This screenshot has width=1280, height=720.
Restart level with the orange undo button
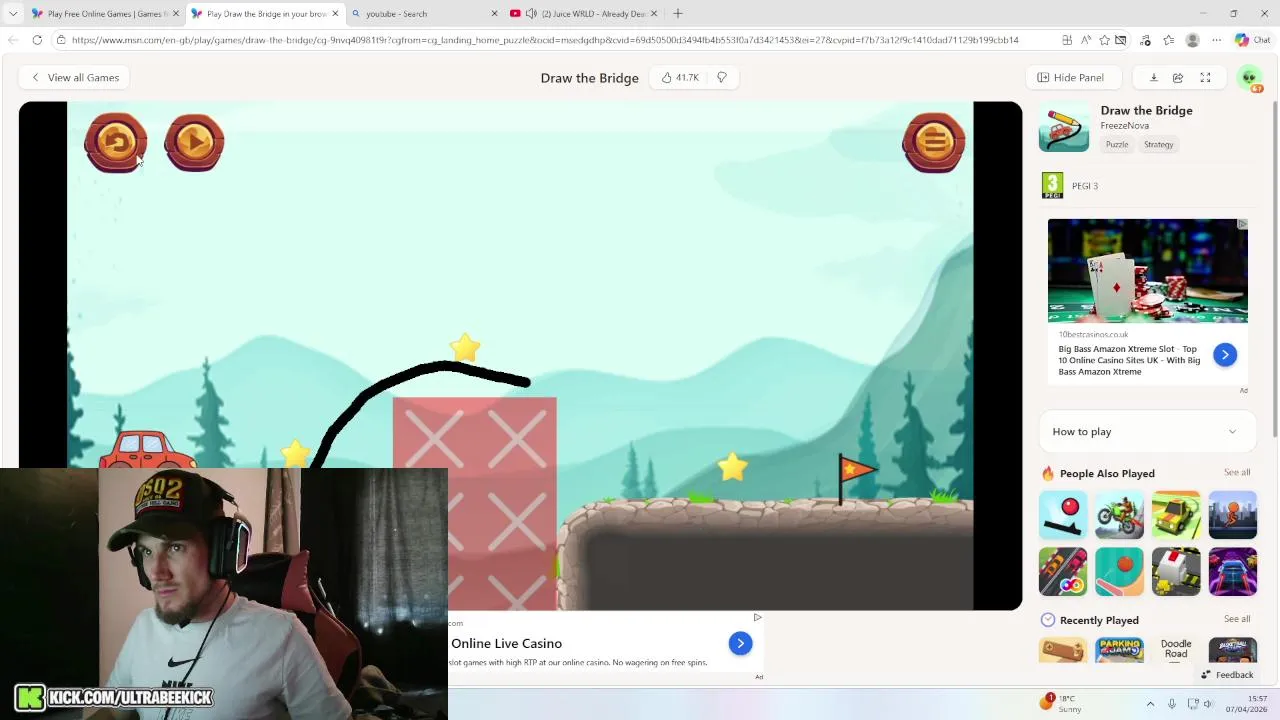[x=115, y=143]
